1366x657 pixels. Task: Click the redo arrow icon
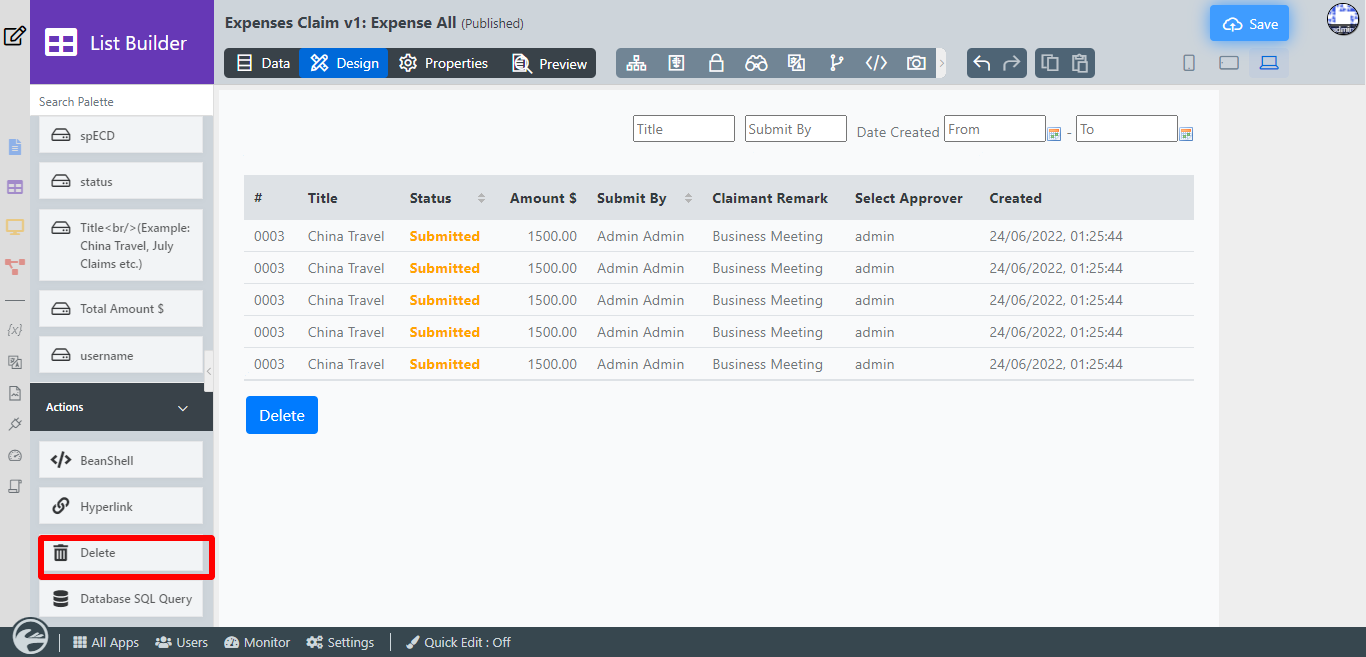1012,63
